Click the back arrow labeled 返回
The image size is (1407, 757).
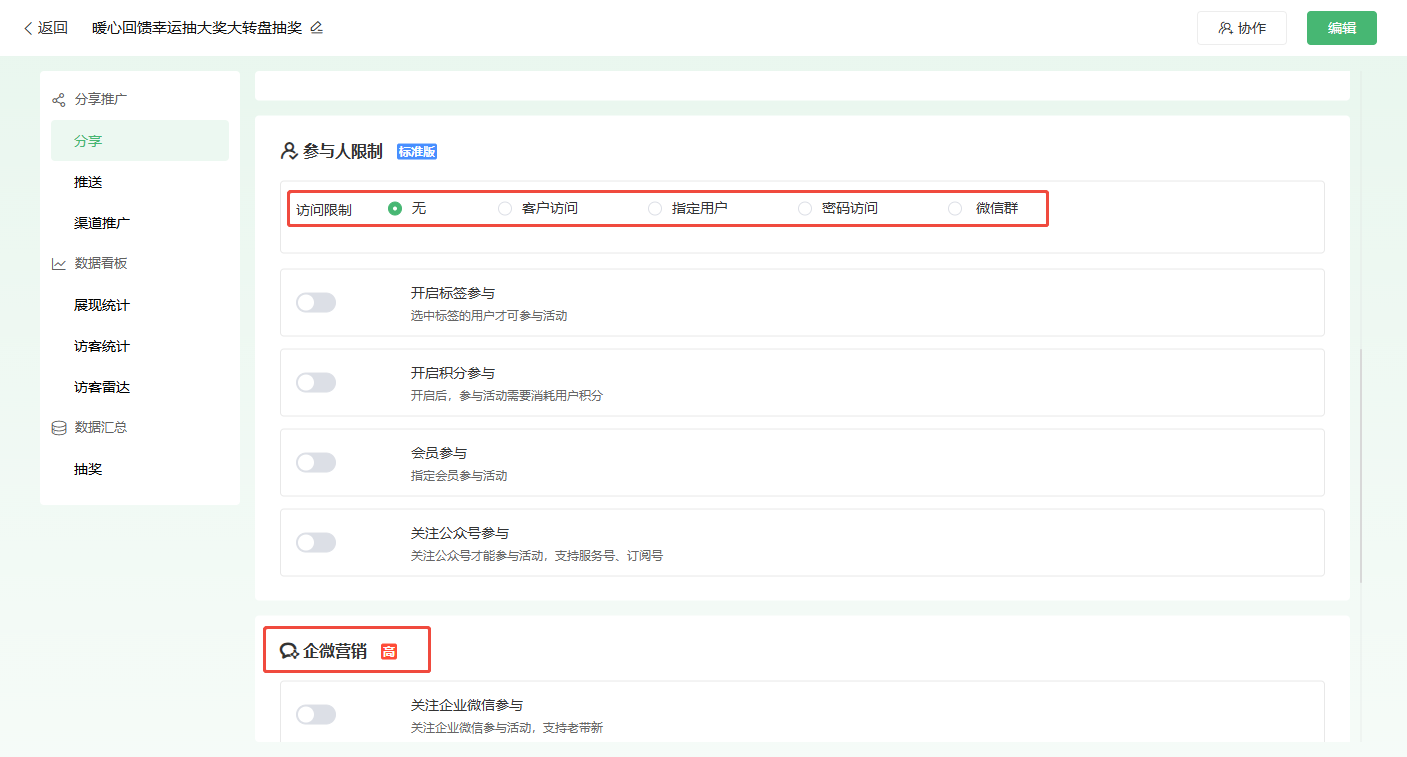coord(46,28)
